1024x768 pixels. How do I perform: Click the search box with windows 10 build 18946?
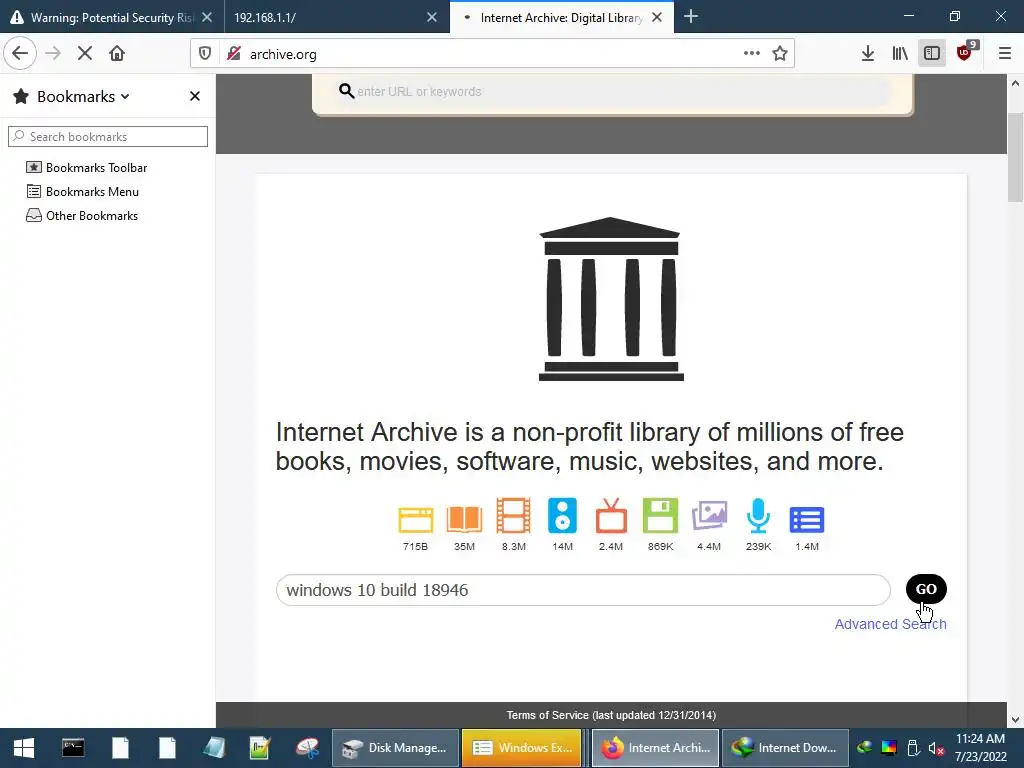click(583, 590)
